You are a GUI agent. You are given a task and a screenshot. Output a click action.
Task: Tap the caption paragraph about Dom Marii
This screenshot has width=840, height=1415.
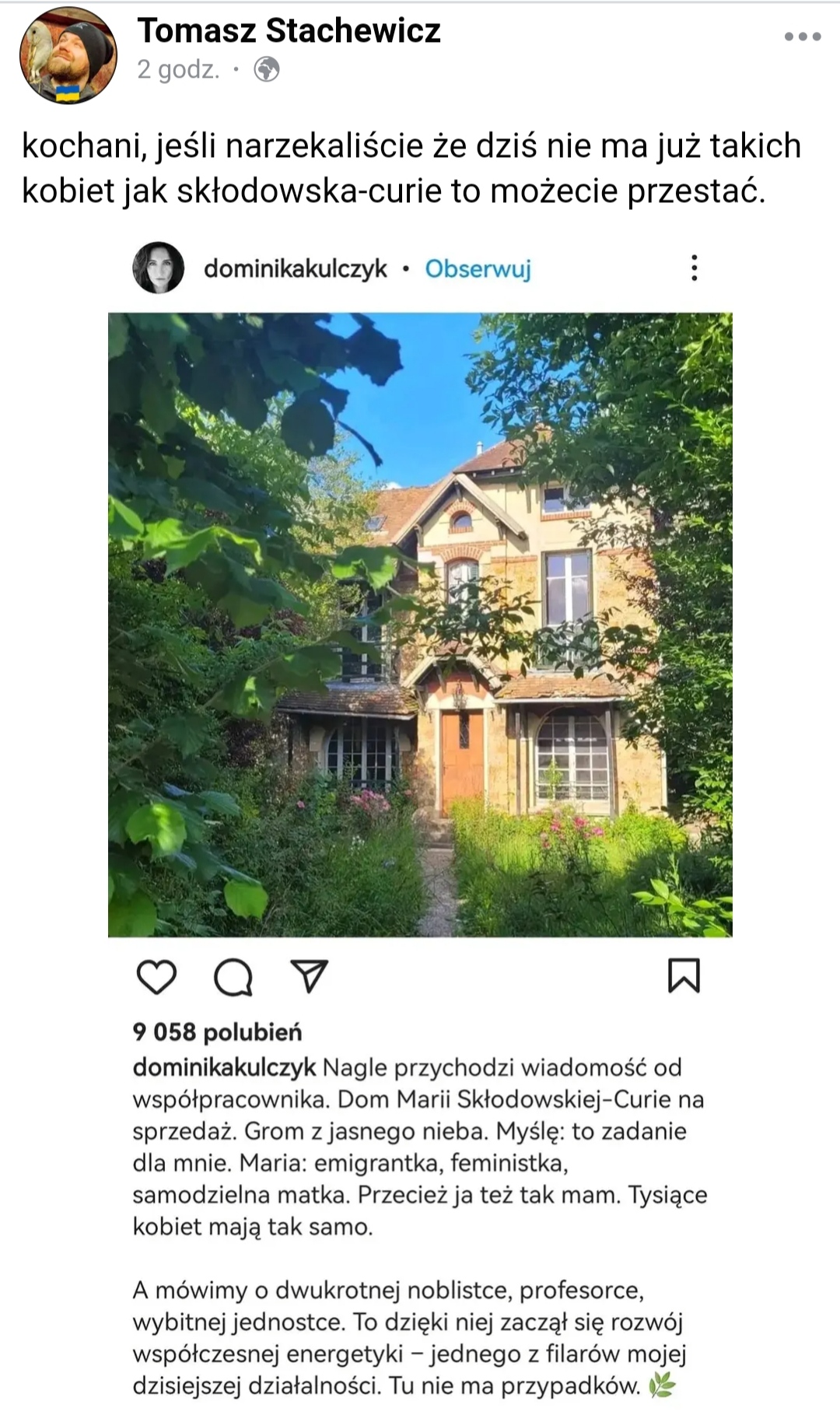click(420, 1147)
